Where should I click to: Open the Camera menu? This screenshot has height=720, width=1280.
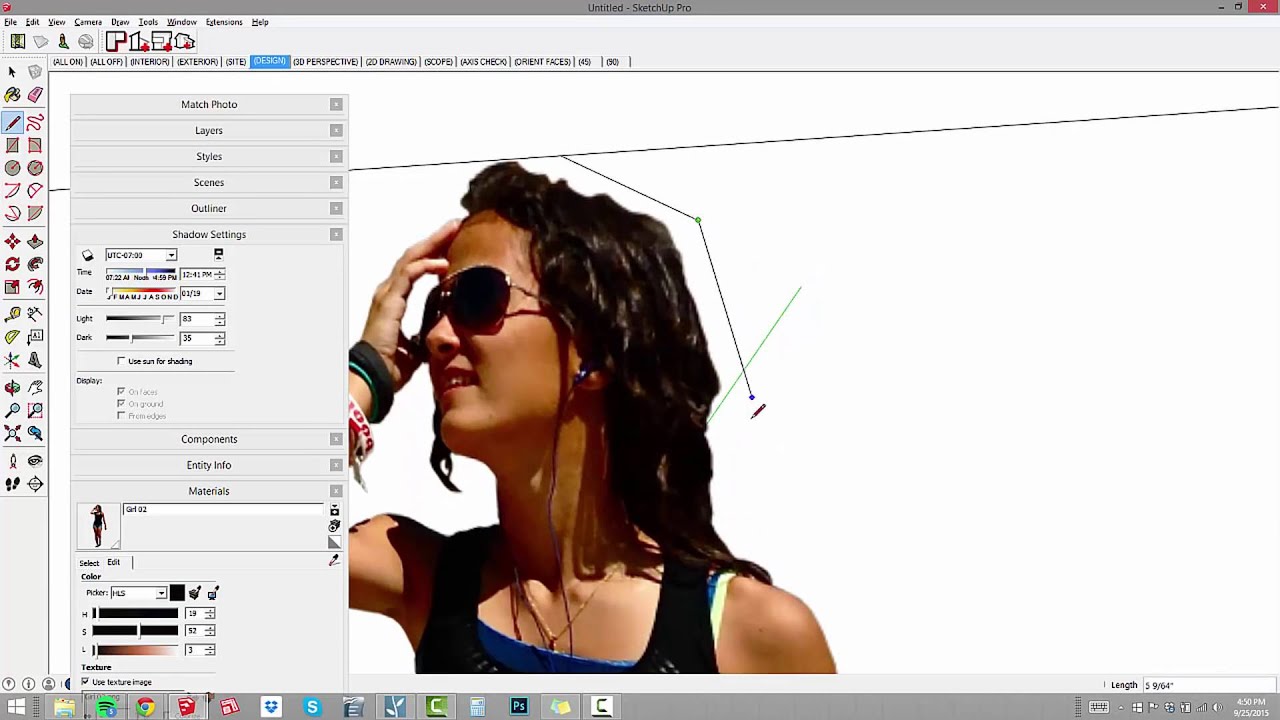88,22
